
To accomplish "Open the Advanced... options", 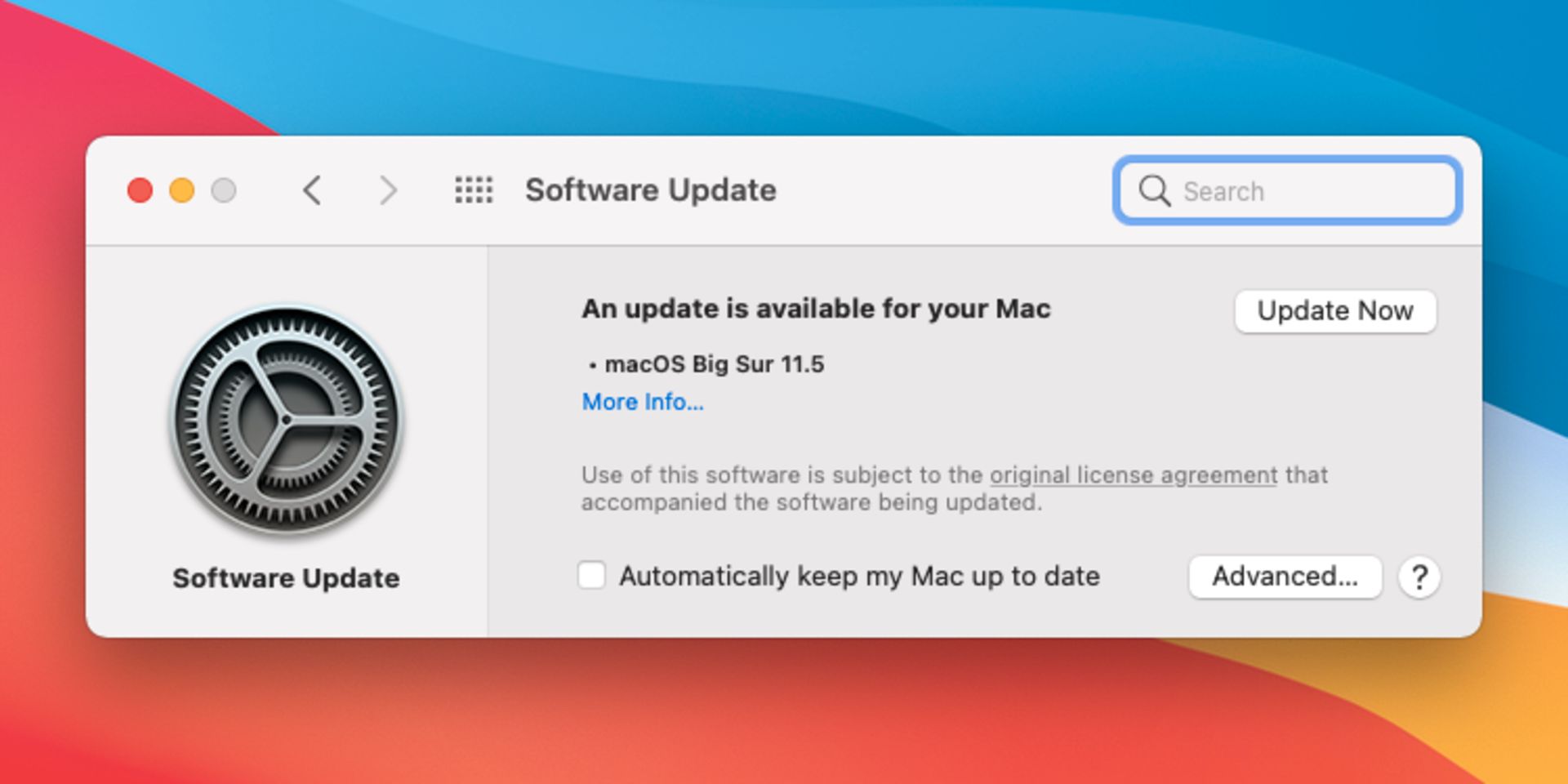I will tap(1285, 577).
